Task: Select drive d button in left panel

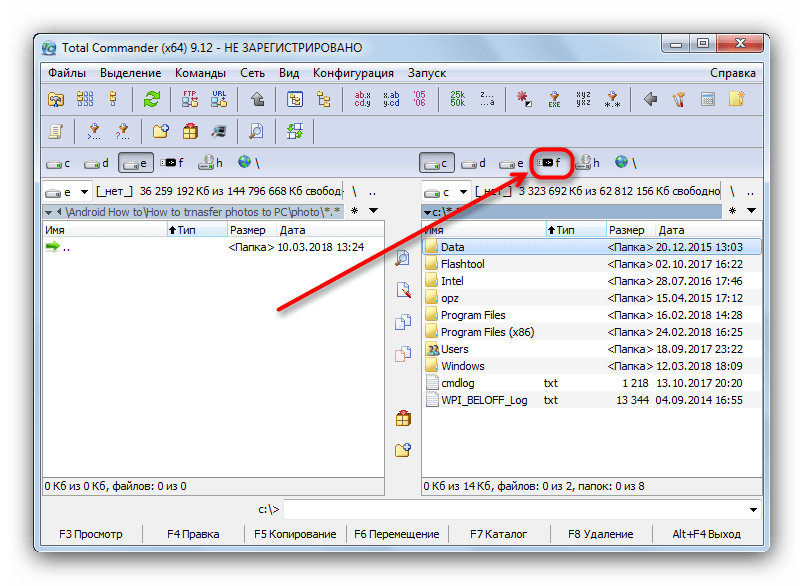Action: [x=97, y=163]
